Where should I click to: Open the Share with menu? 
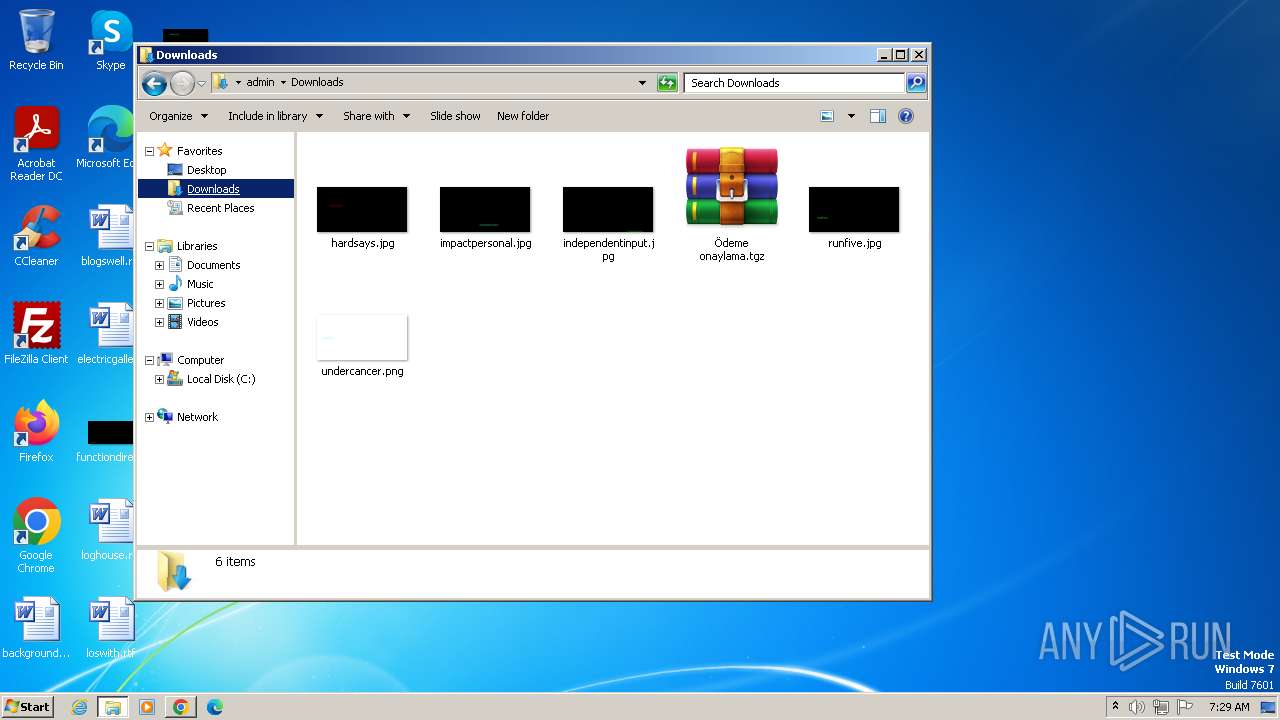point(376,116)
